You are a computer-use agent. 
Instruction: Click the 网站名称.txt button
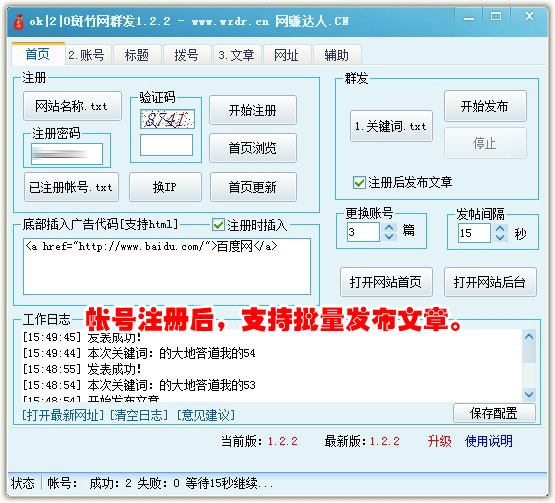[x=72, y=106]
